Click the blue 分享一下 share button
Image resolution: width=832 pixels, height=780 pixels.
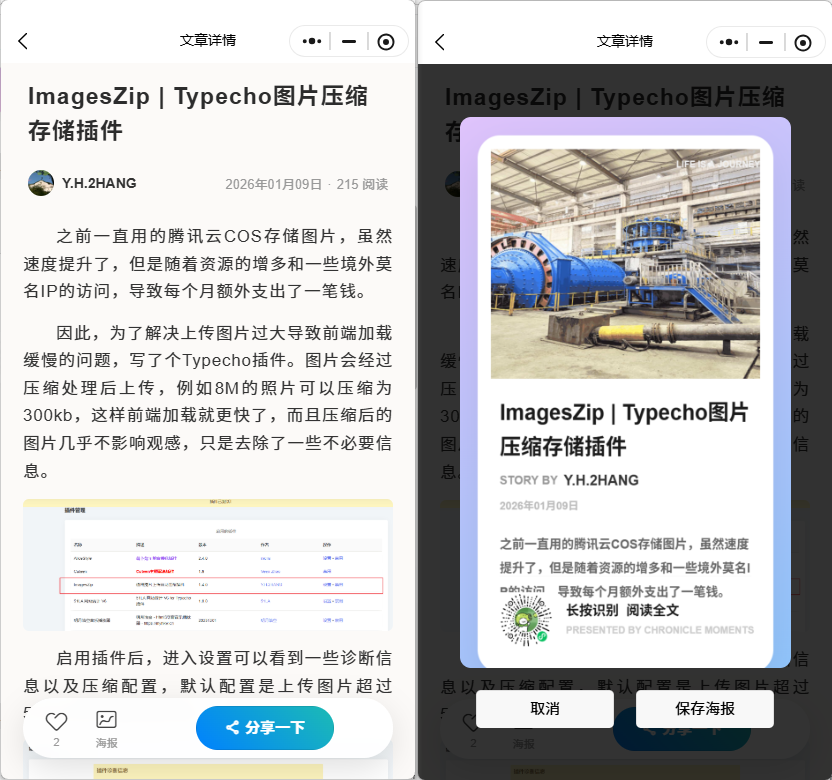click(265, 727)
